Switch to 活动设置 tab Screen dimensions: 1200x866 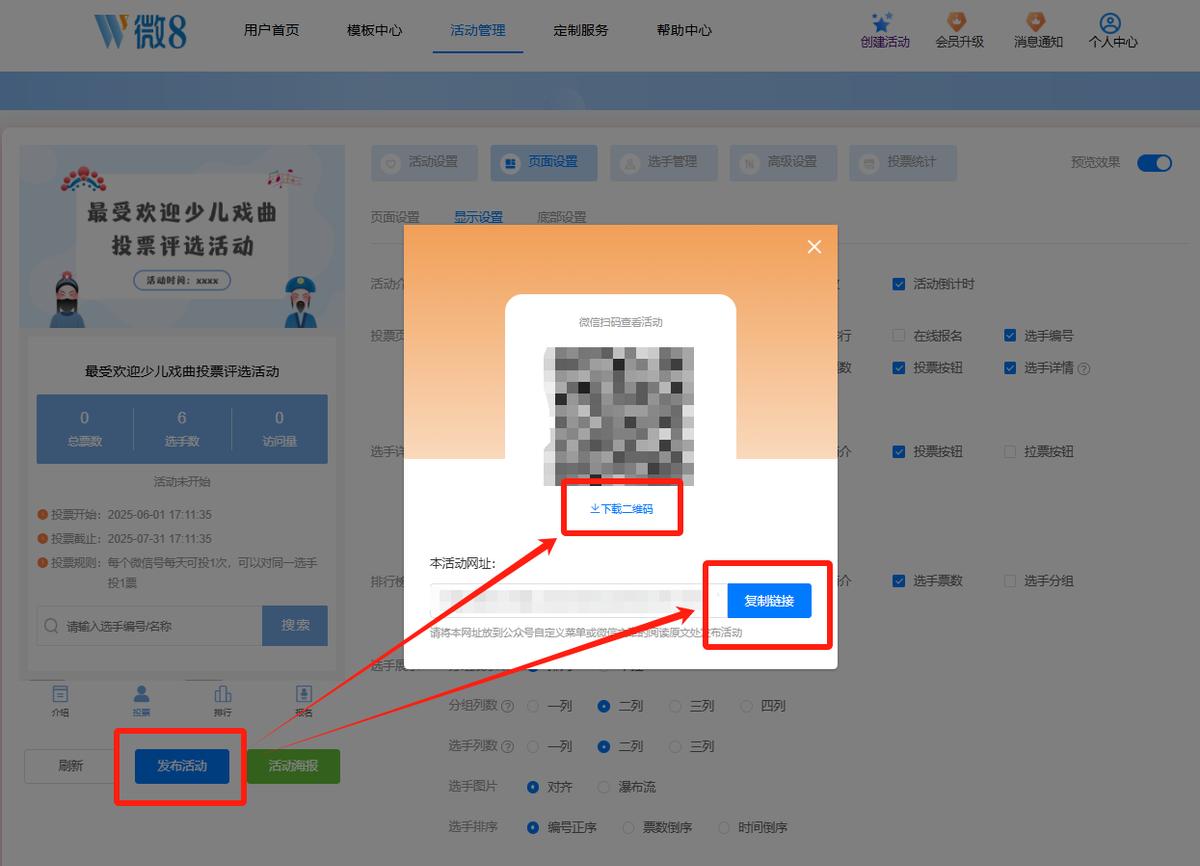pyautogui.click(x=424, y=162)
